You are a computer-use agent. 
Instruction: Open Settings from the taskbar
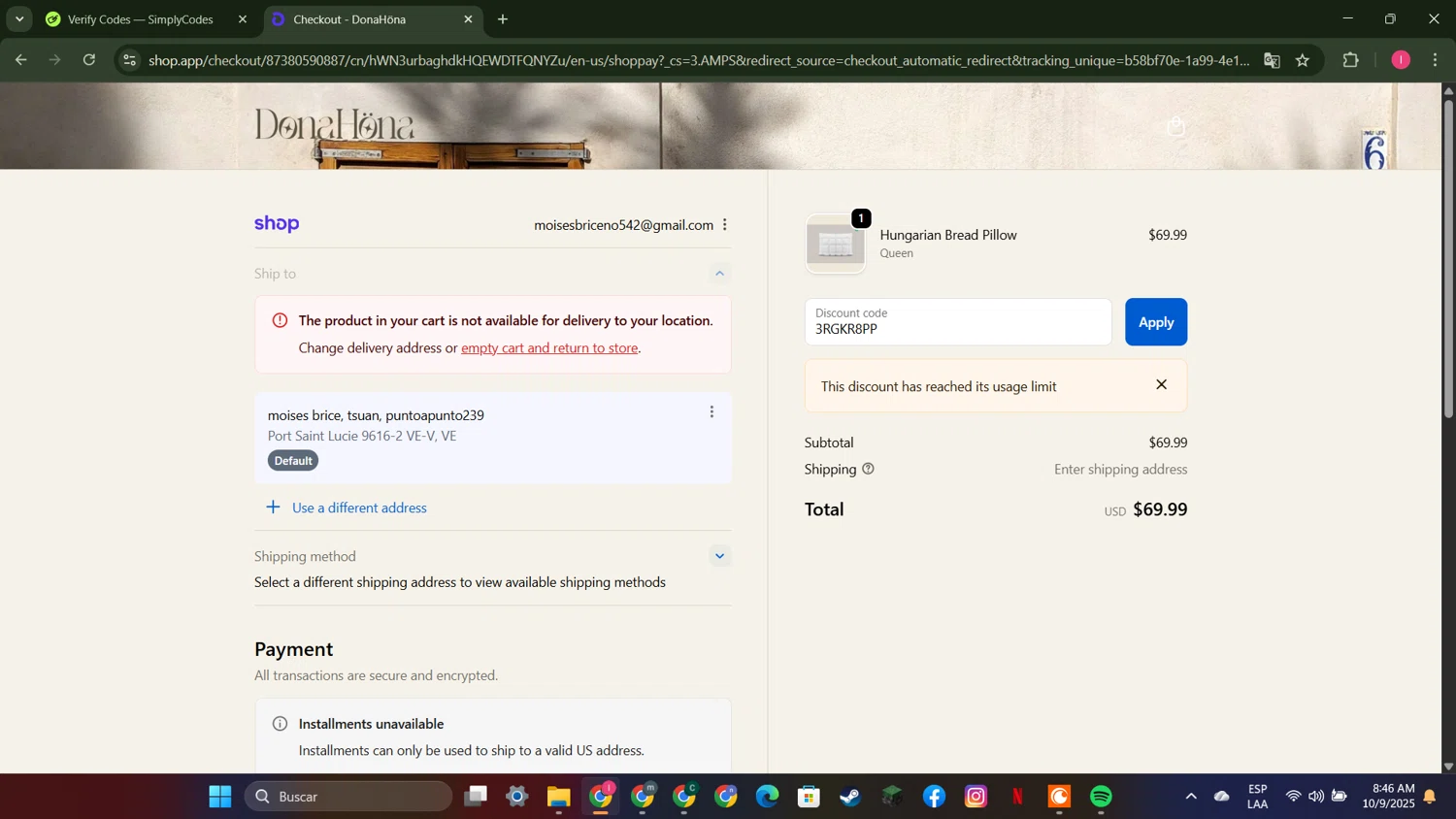pyautogui.click(x=517, y=797)
